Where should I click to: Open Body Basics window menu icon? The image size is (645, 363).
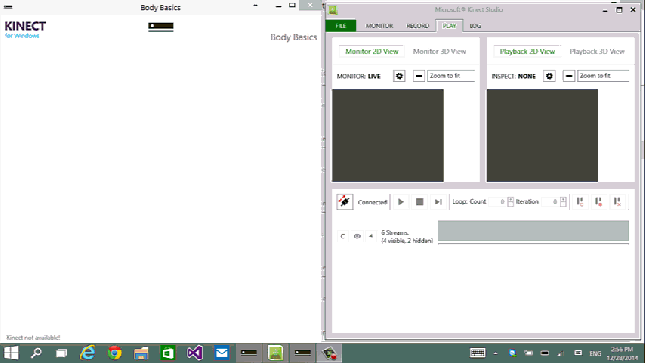[x=8, y=7]
